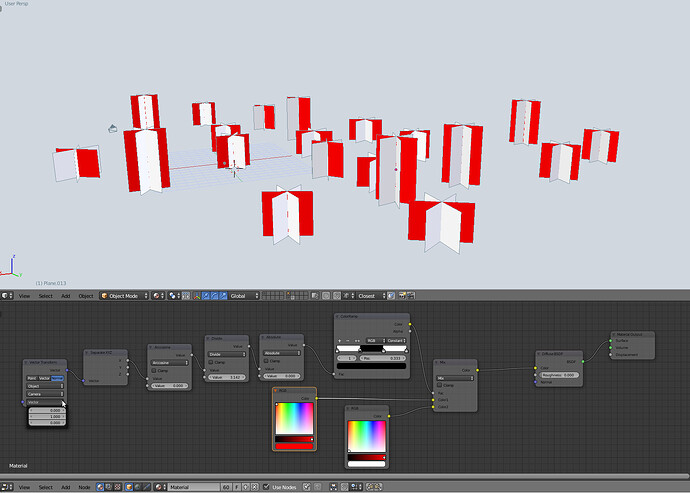Click the add new material plus button
Screen dimensions: 690x493
pos(246,487)
